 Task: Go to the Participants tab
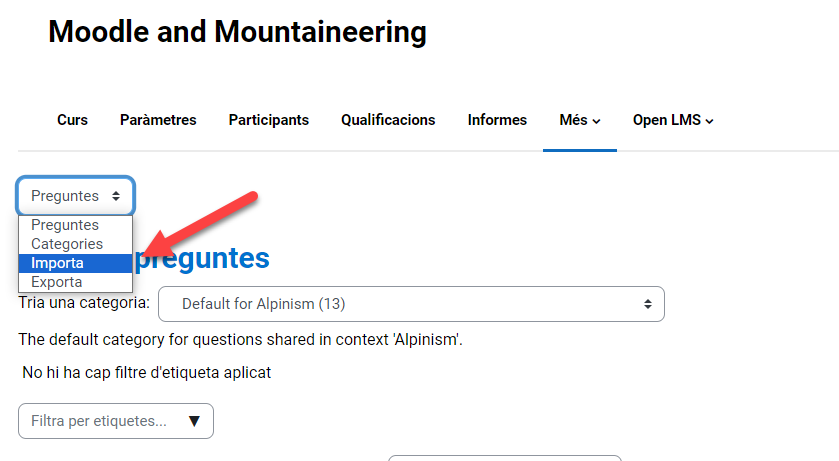point(268,120)
